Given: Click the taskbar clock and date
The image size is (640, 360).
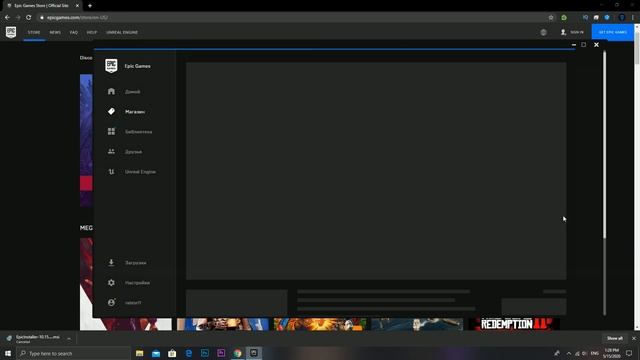Looking at the screenshot, I should tap(611, 353).
